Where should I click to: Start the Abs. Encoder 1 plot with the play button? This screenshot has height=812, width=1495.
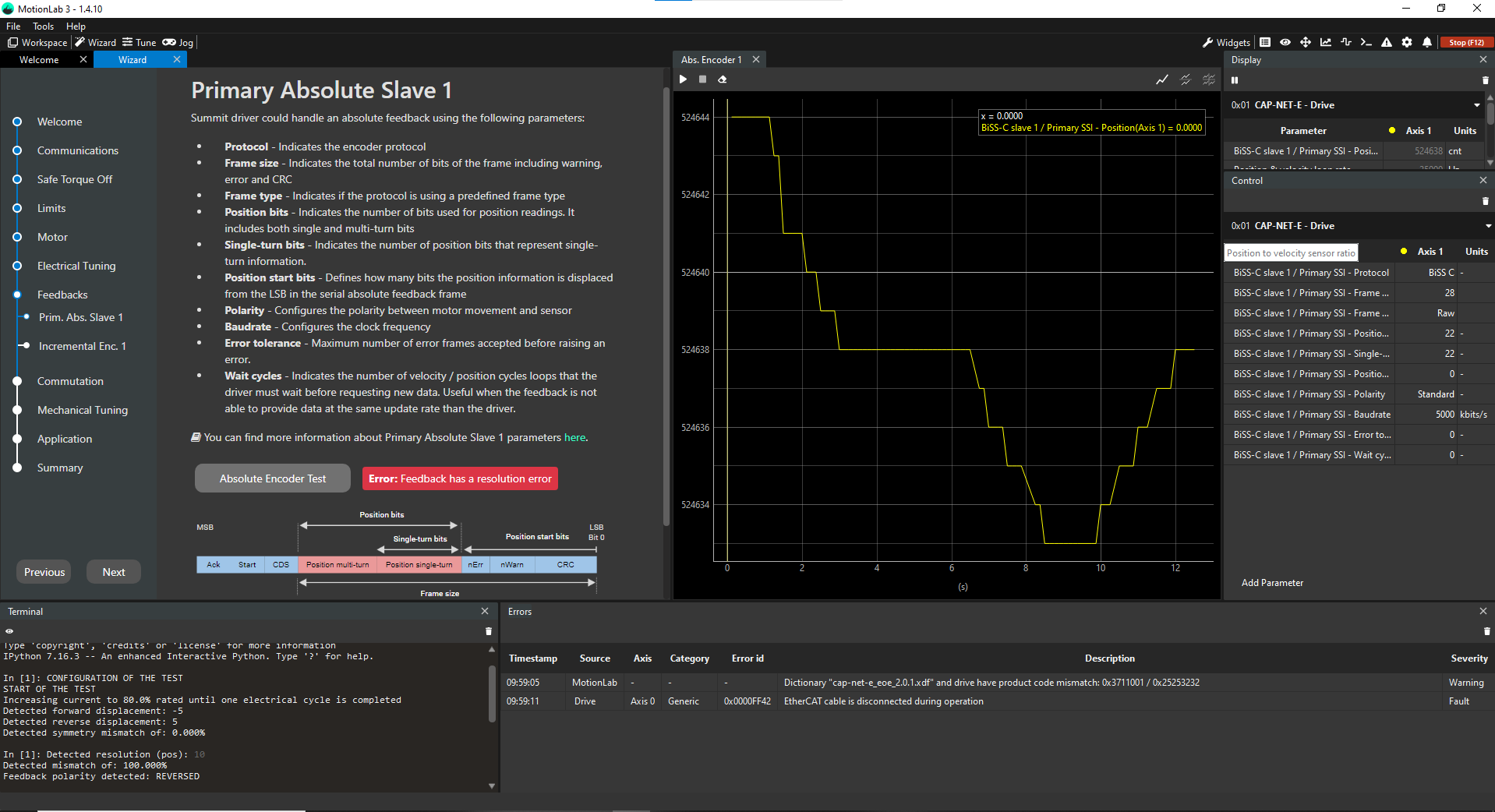(x=683, y=79)
